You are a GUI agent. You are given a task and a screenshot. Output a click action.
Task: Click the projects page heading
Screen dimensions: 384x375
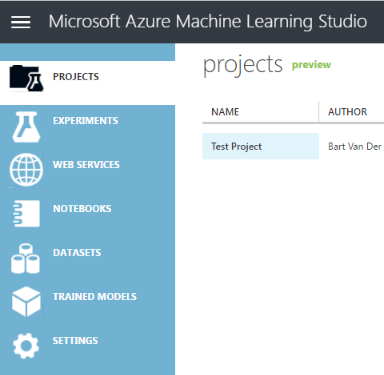pos(243,65)
